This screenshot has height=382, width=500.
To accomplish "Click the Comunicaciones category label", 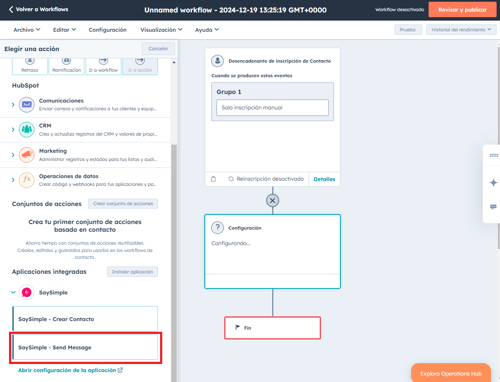I will point(61,101).
